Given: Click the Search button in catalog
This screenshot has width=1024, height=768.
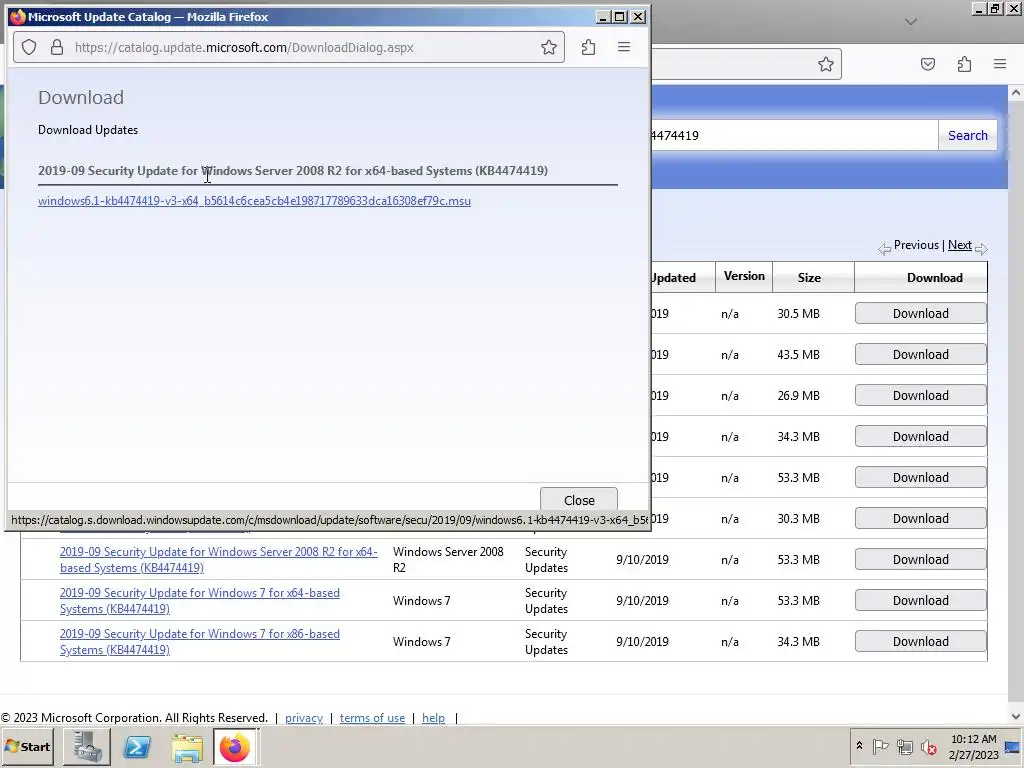Looking at the screenshot, I should point(967,135).
